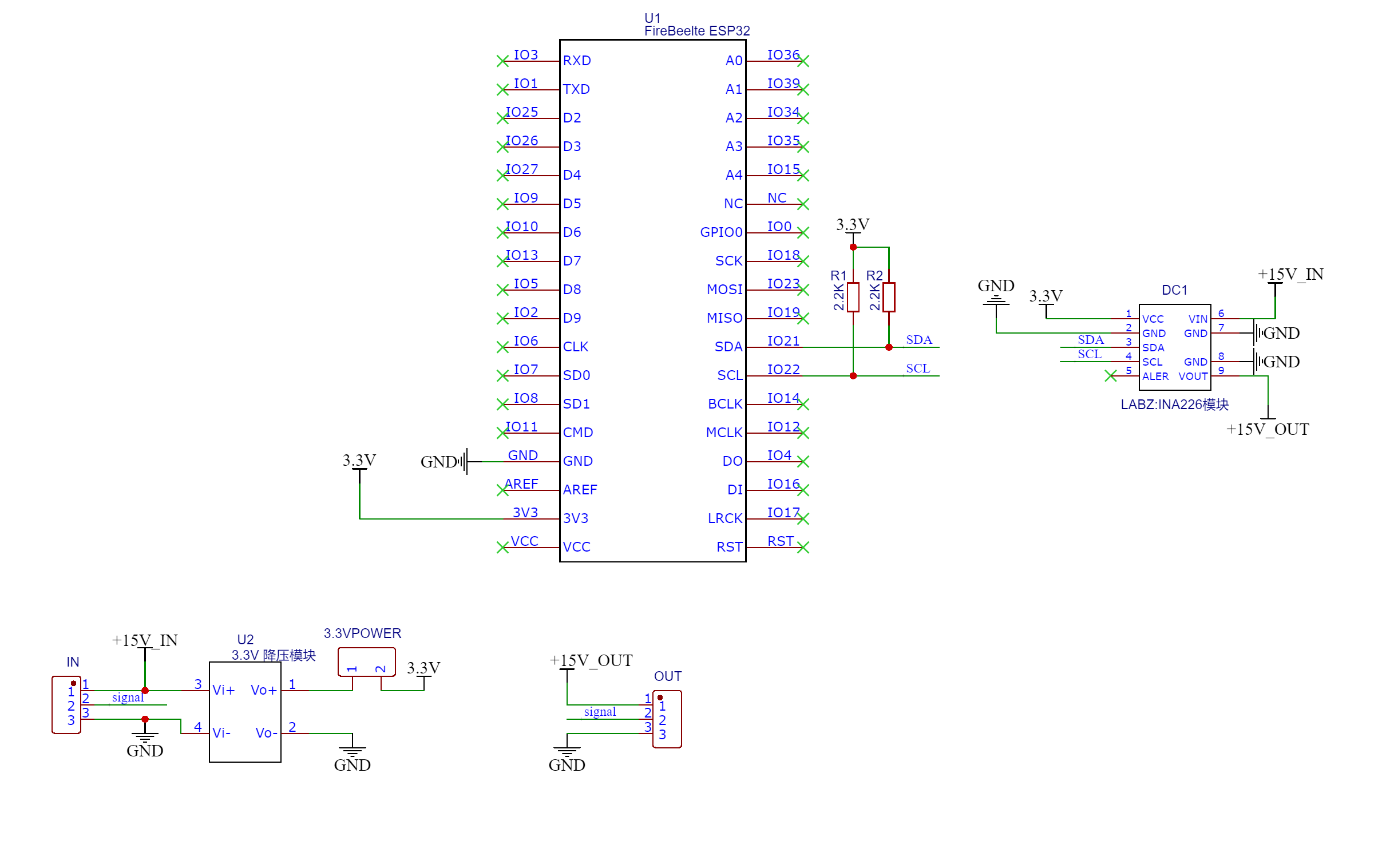1390x868 pixels.
Task: Select VIN pin name on DC1
Action: pos(1198,319)
